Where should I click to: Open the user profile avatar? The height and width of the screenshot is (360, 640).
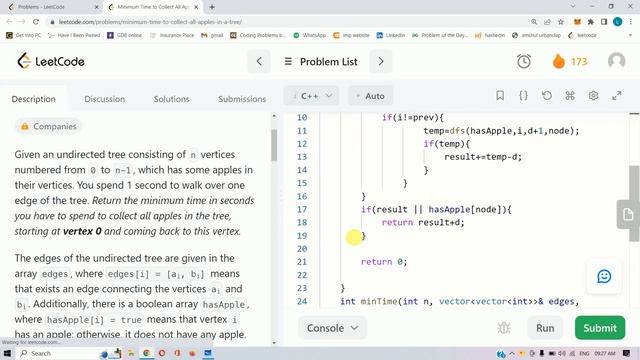coord(616,61)
